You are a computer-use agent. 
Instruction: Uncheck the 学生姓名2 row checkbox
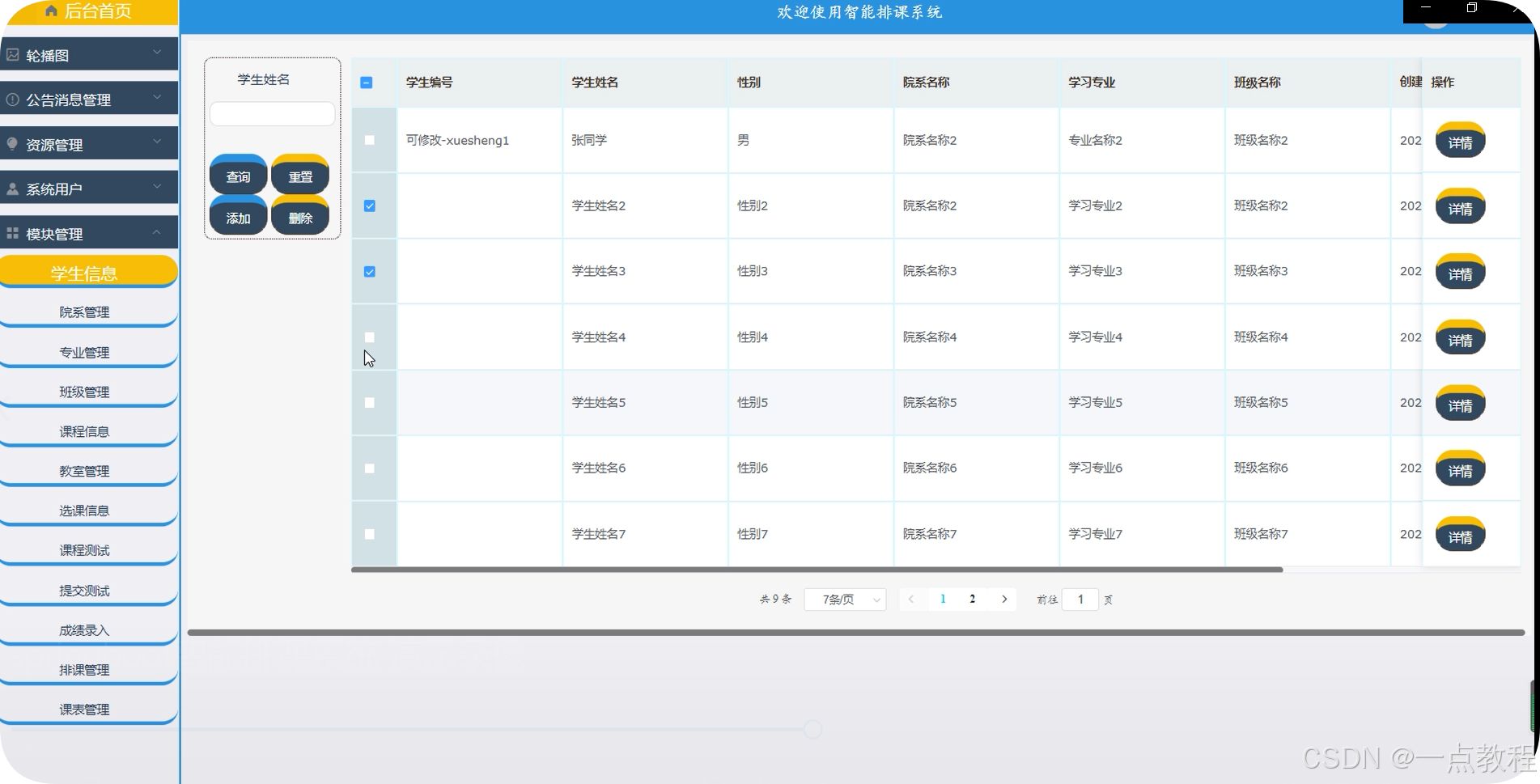tap(370, 206)
